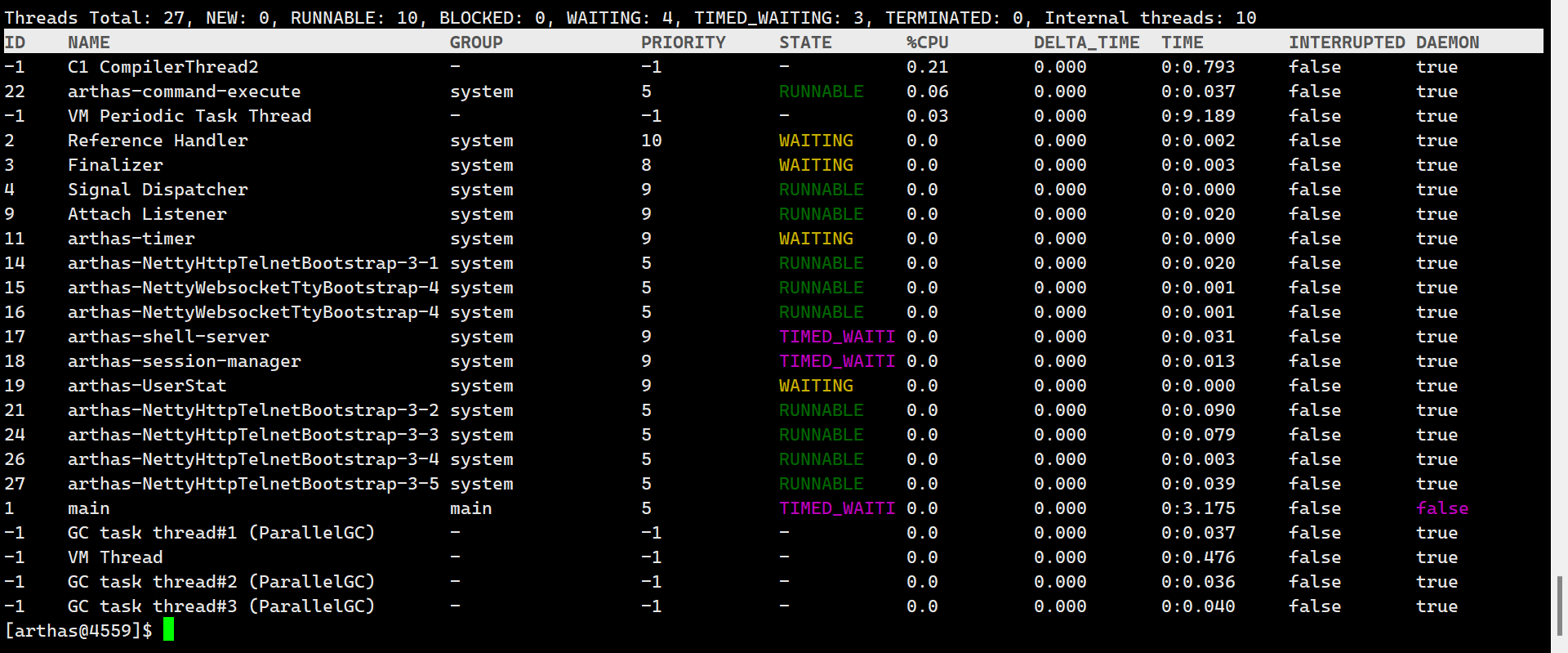
Task: Click TIMED_WAITI state of arthas-shell-server
Action: pyautogui.click(x=837, y=337)
